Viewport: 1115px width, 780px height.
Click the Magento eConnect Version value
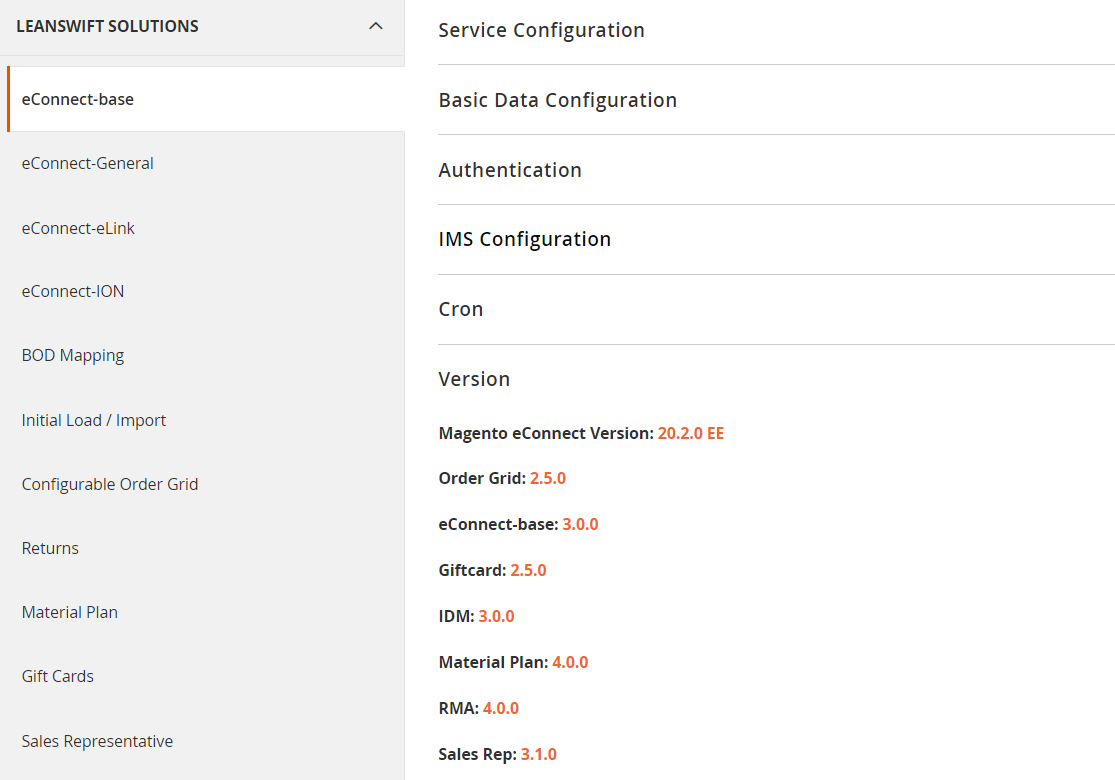(690, 433)
